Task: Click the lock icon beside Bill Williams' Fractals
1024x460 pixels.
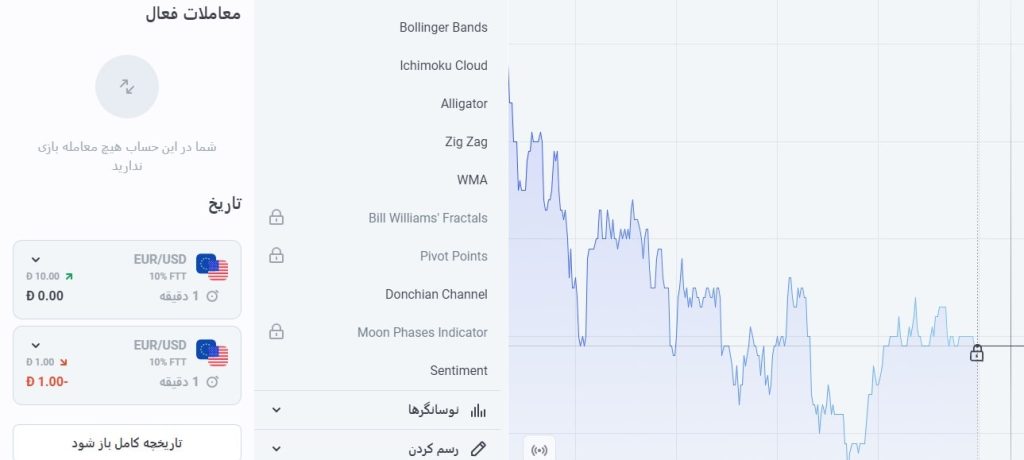Action: tap(276, 217)
